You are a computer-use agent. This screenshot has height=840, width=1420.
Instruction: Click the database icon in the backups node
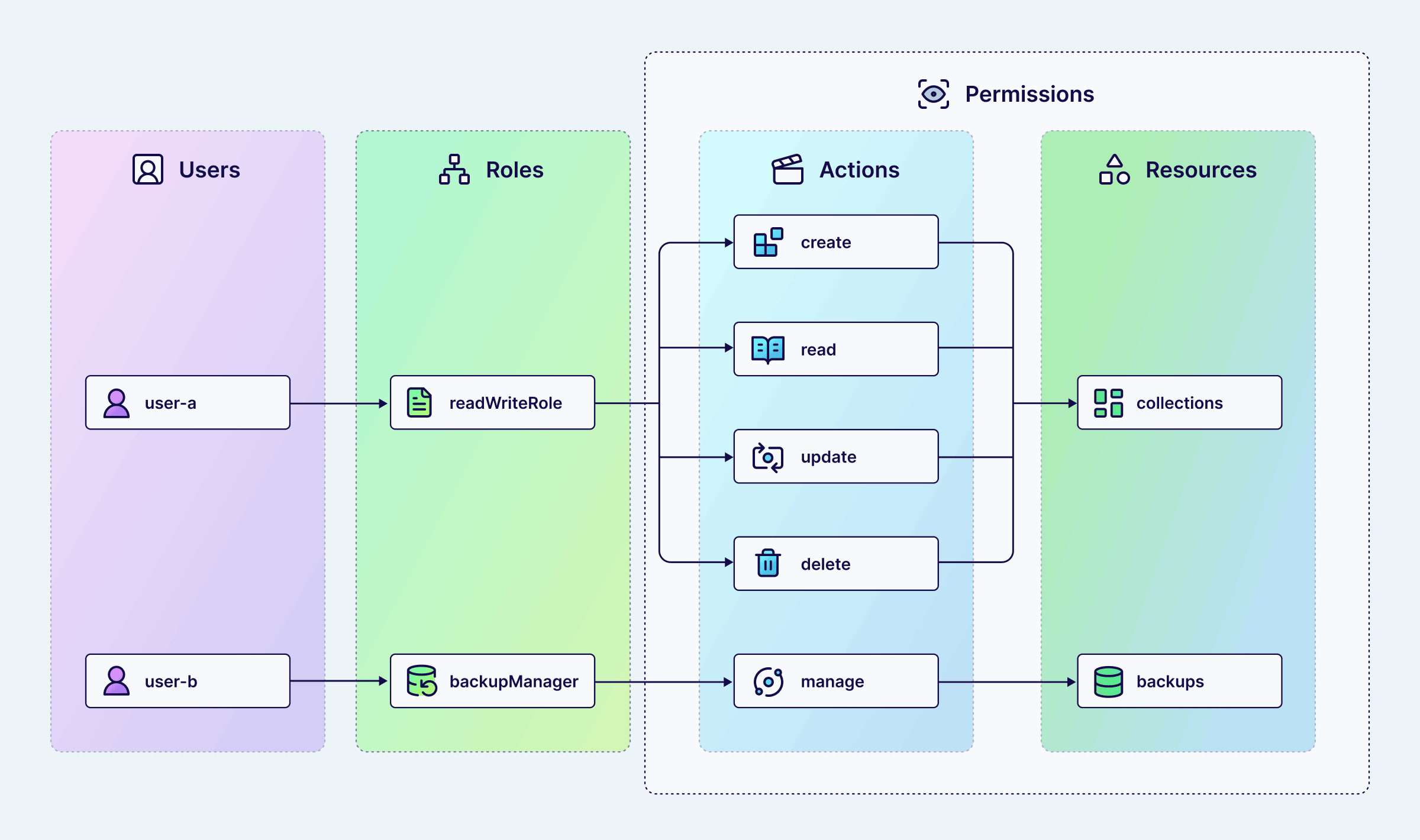coord(1108,681)
